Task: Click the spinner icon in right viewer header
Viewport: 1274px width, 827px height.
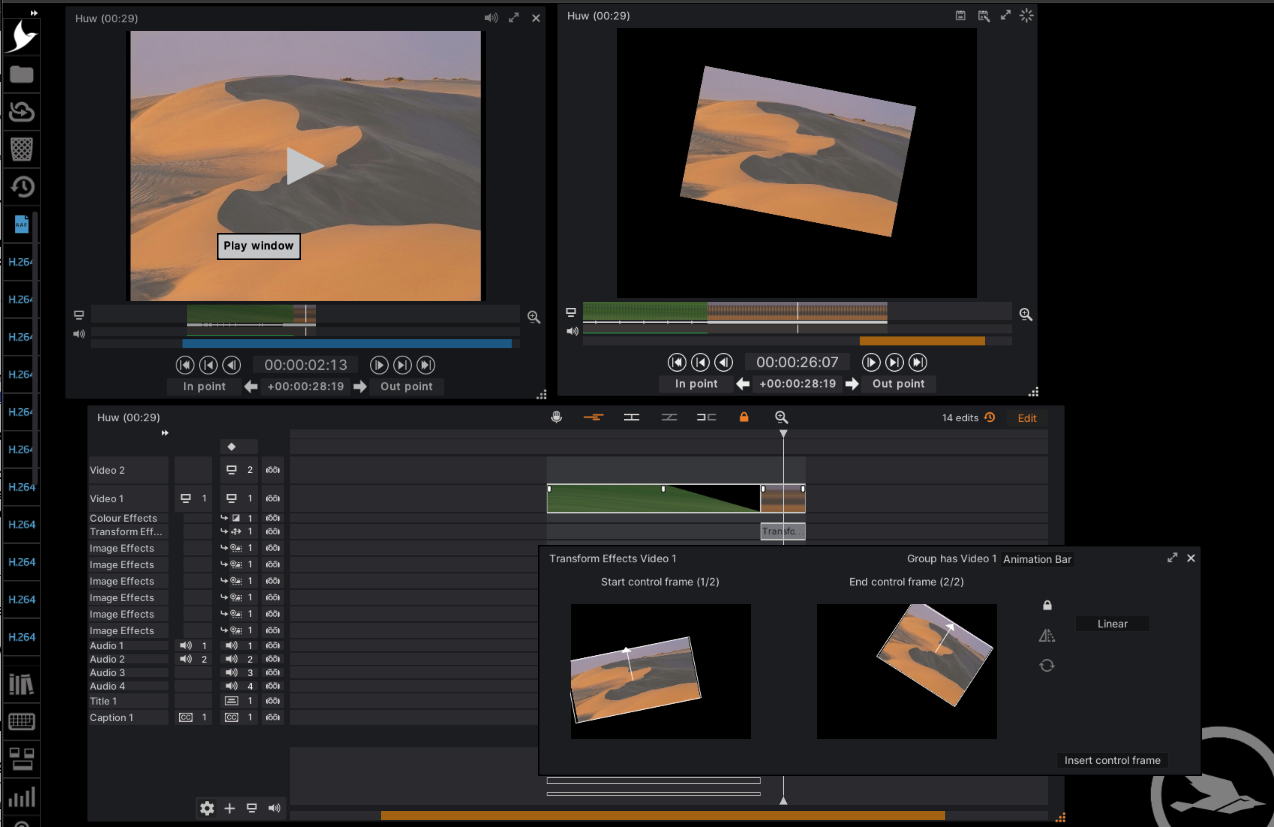Action: (1026, 16)
